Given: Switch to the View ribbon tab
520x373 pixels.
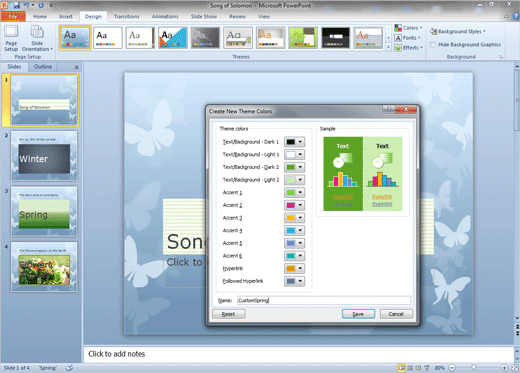Looking at the screenshot, I should (264, 16).
